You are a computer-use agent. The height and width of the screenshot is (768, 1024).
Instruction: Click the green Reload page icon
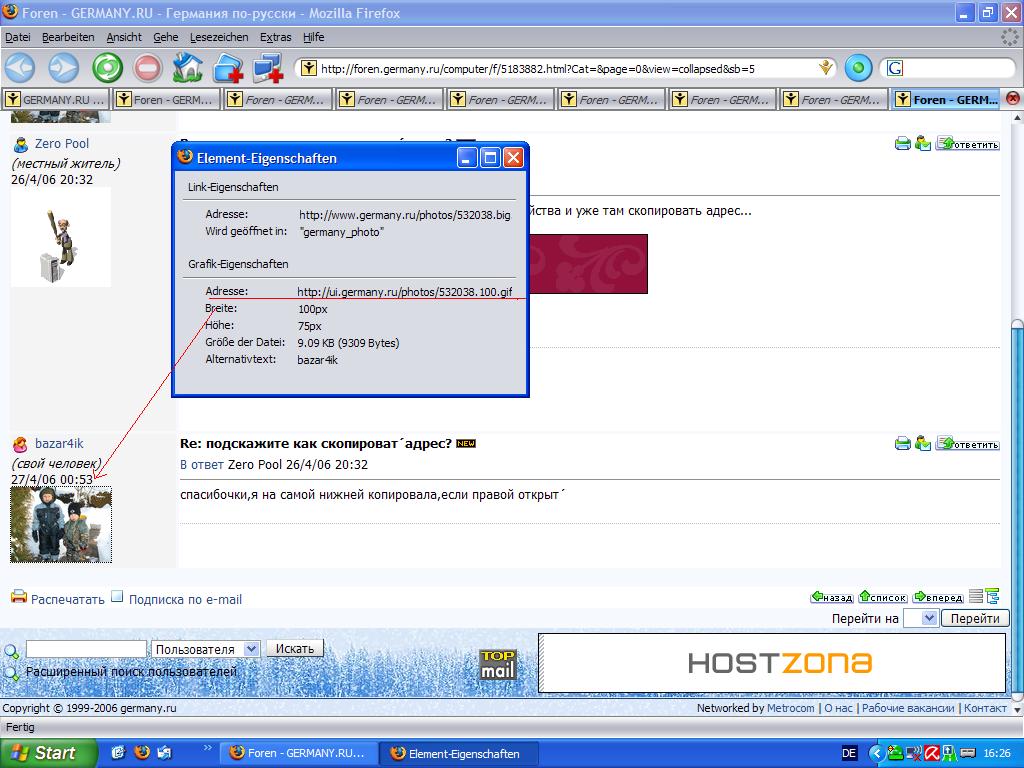click(107, 68)
